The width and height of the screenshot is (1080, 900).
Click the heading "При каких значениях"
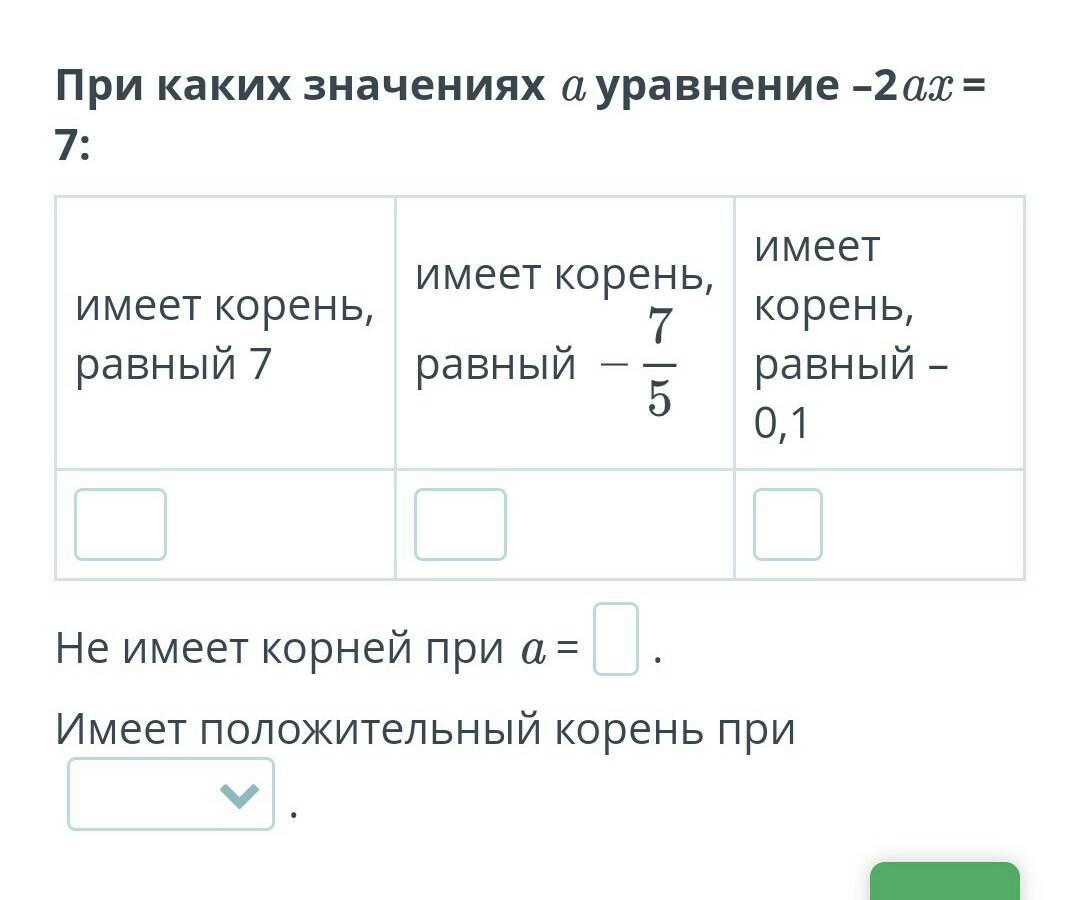tap(300, 86)
